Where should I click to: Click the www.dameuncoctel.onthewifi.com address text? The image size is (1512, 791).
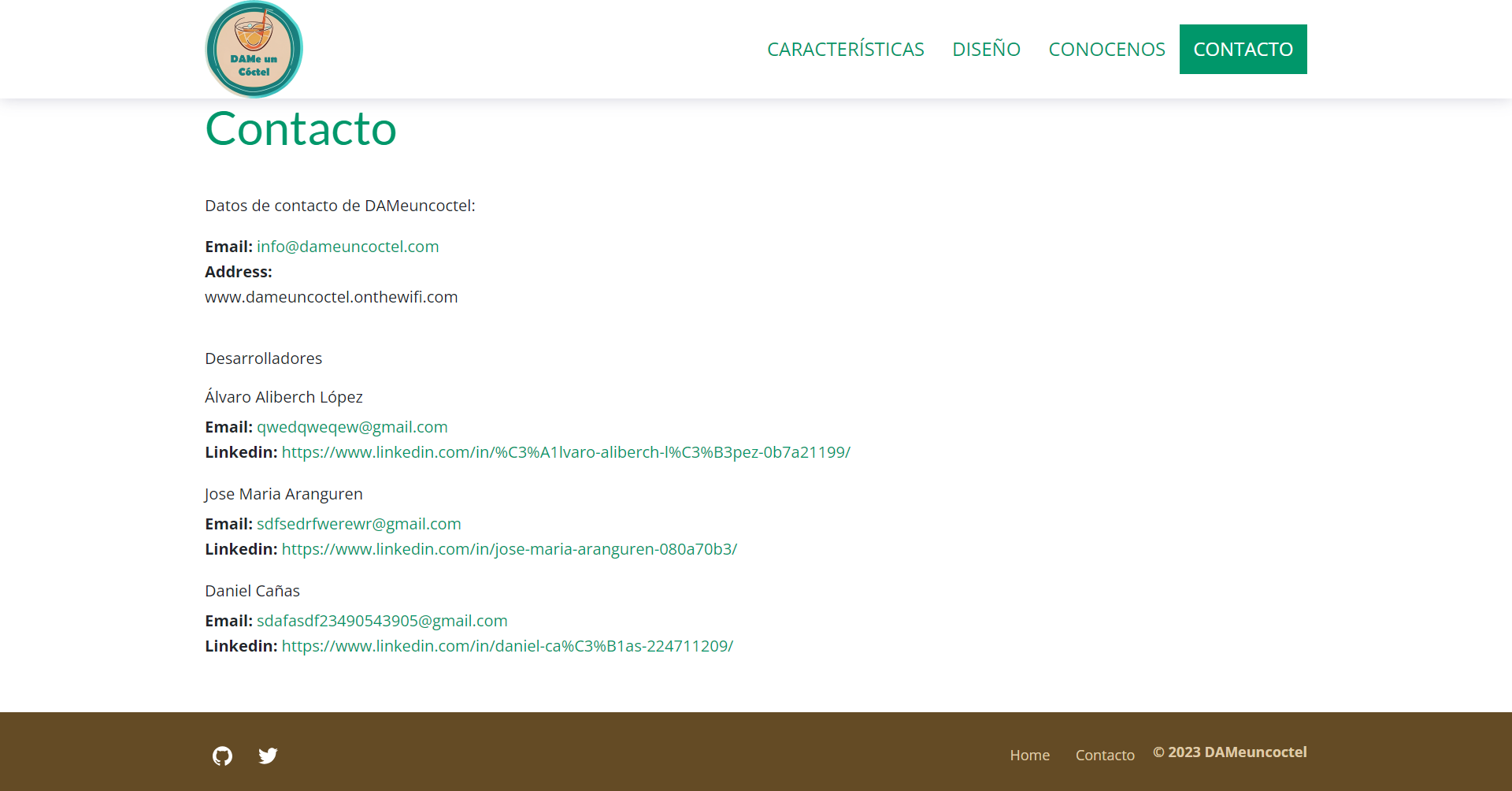[x=331, y=296]
